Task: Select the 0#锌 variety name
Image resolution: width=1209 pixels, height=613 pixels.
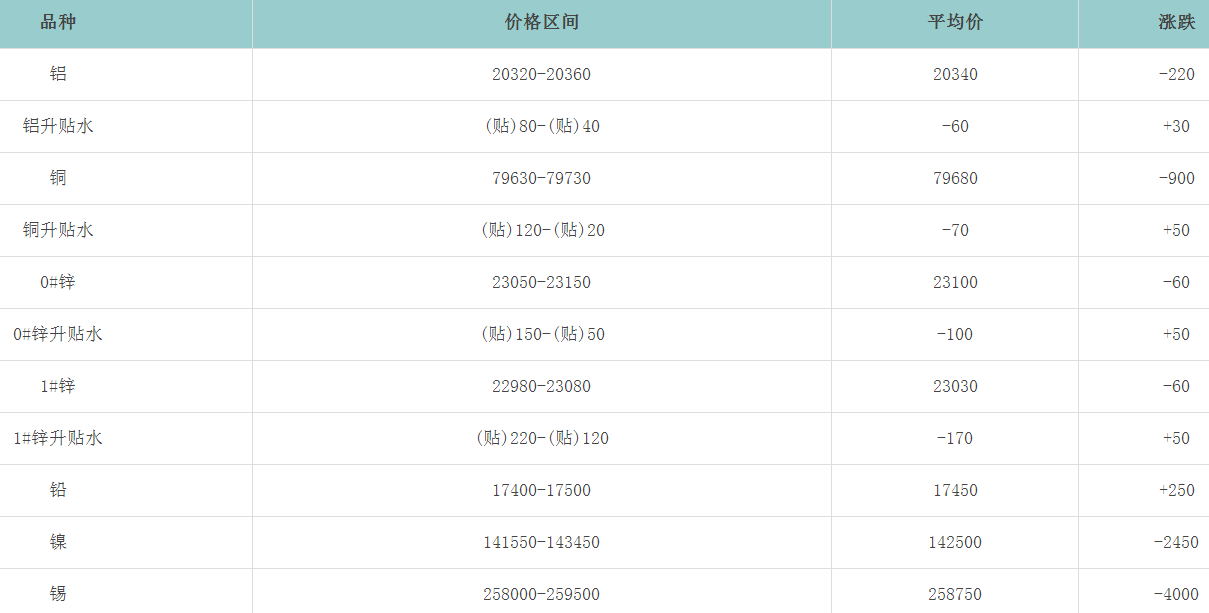Action: click(x=58, y=282)
